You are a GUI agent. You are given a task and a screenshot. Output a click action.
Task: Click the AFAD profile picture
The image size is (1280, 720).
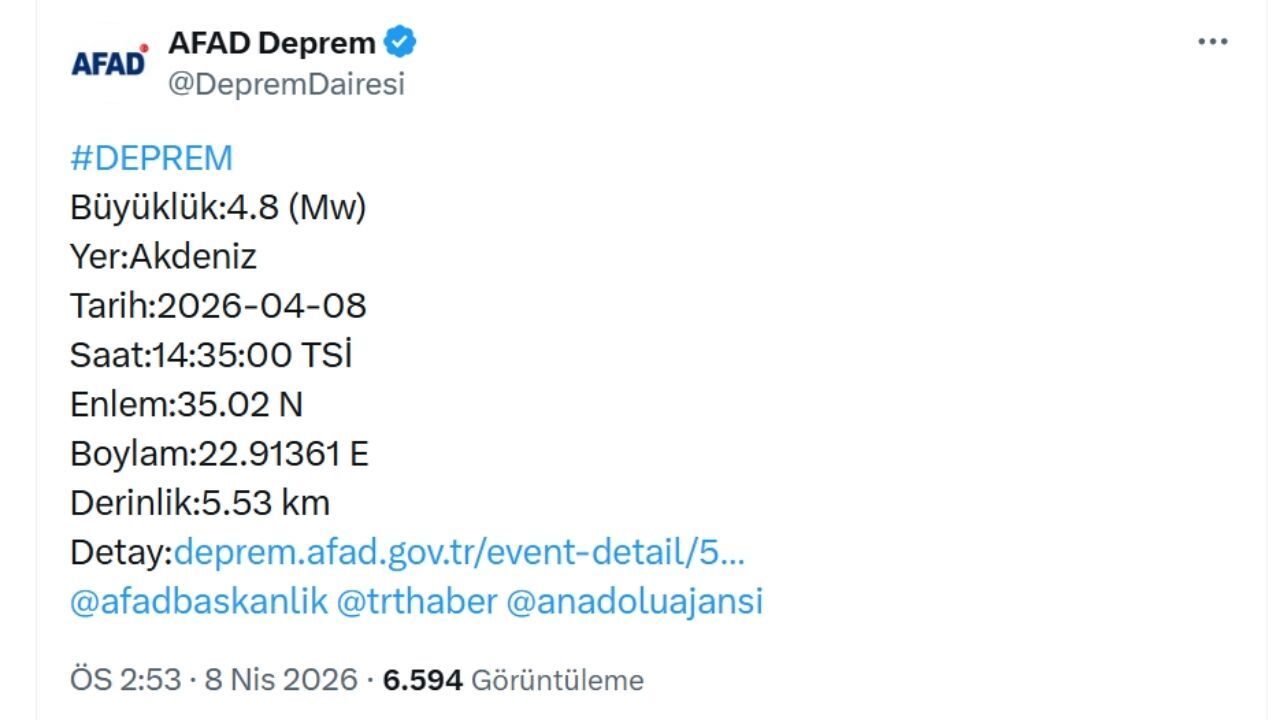pos(108,60)
